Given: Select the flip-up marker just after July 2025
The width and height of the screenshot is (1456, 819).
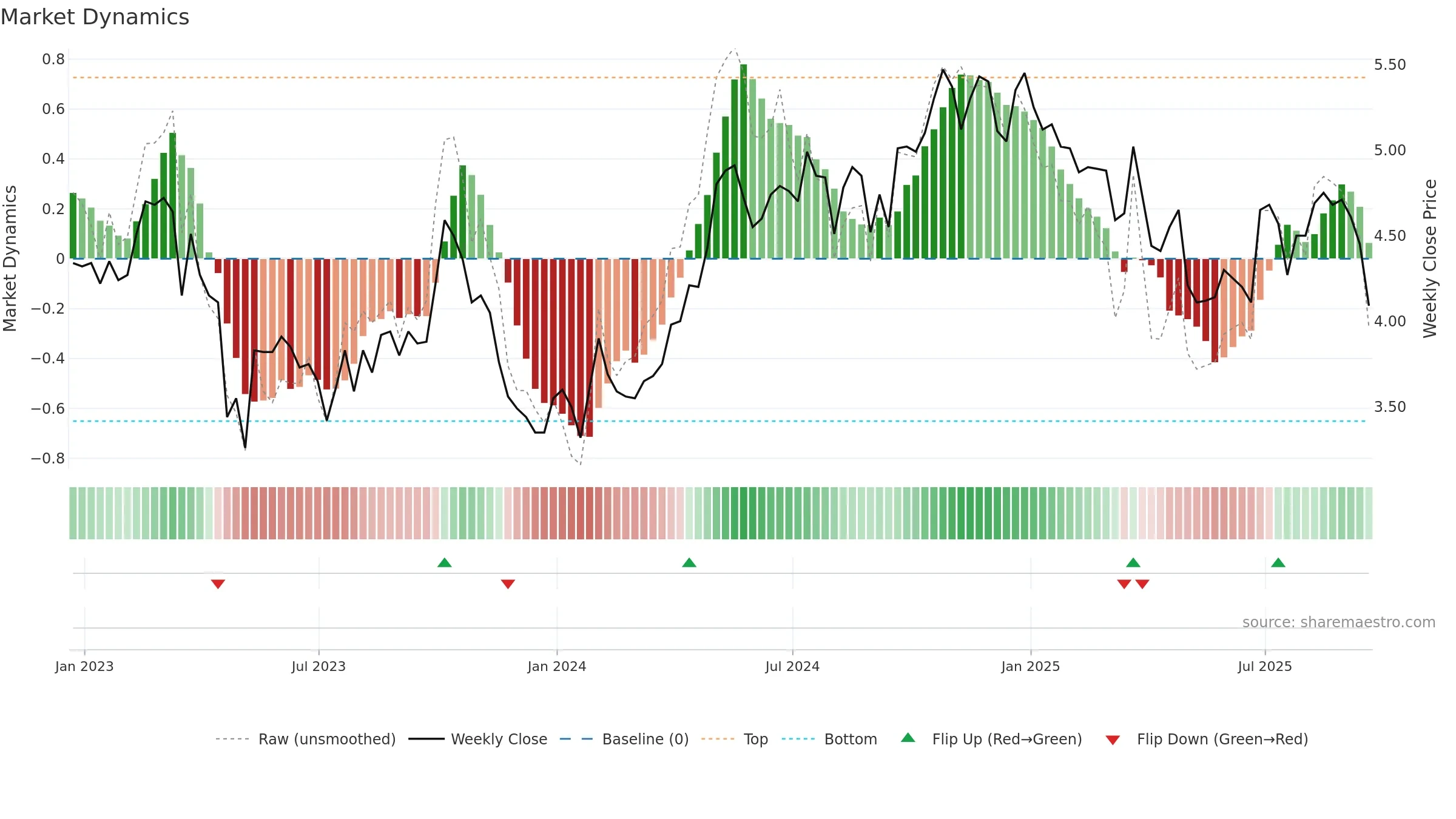Looking at the screenshot, I should 1278,562.
